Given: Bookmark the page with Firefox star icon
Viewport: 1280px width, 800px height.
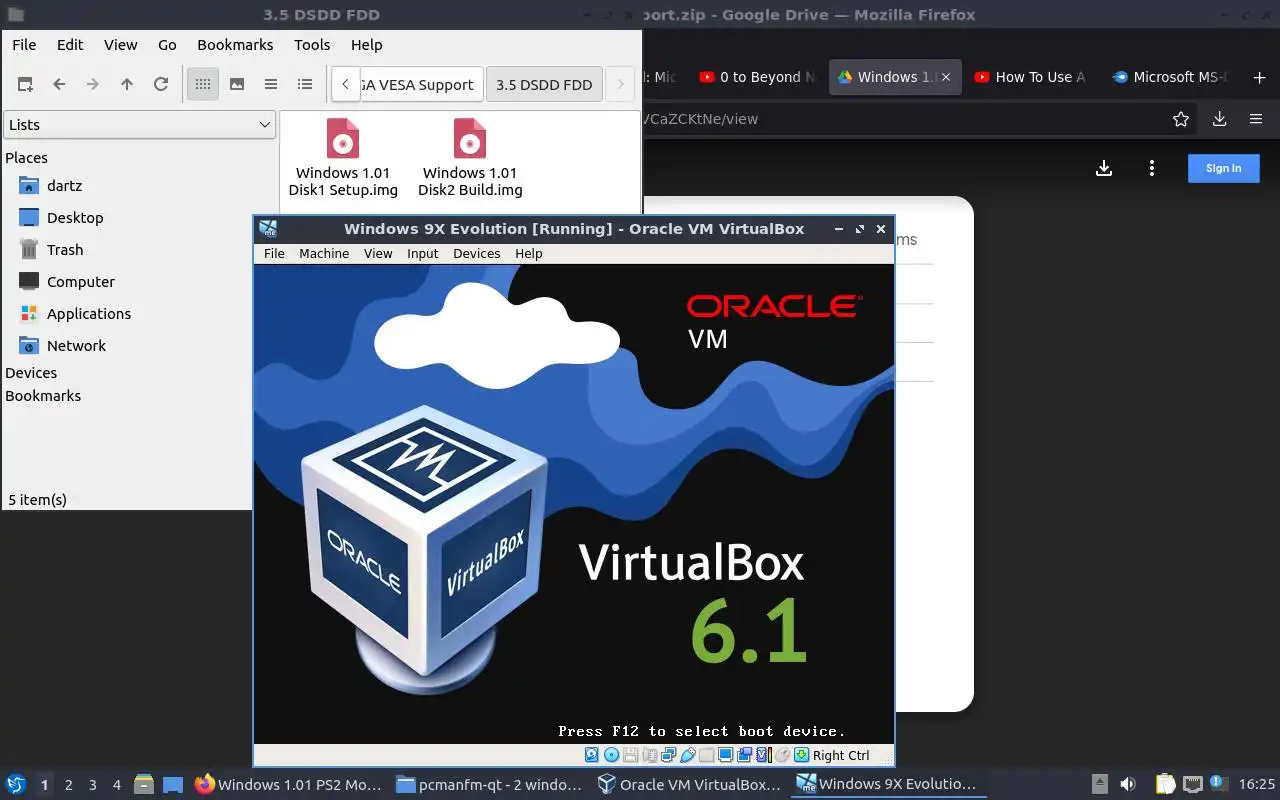Looking at the screenshot, I should click(x=1181, y=119).
